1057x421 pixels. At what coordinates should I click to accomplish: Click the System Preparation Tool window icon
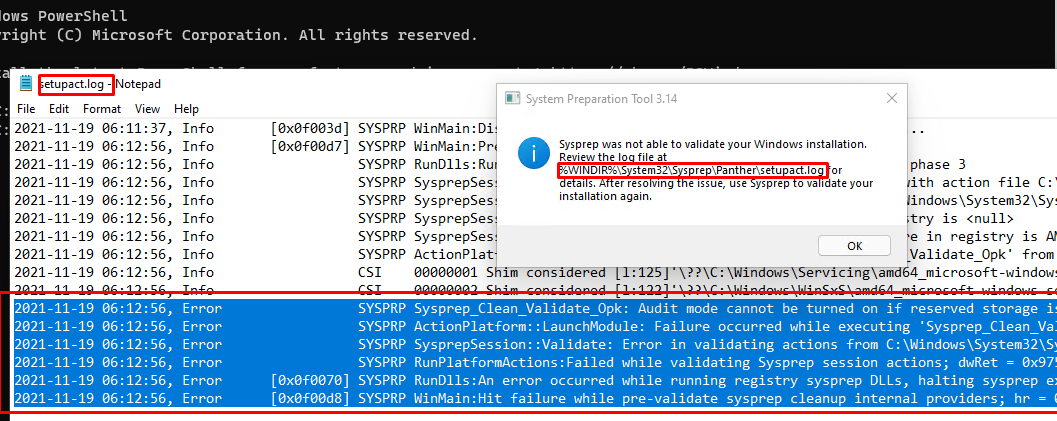point(512,98)
